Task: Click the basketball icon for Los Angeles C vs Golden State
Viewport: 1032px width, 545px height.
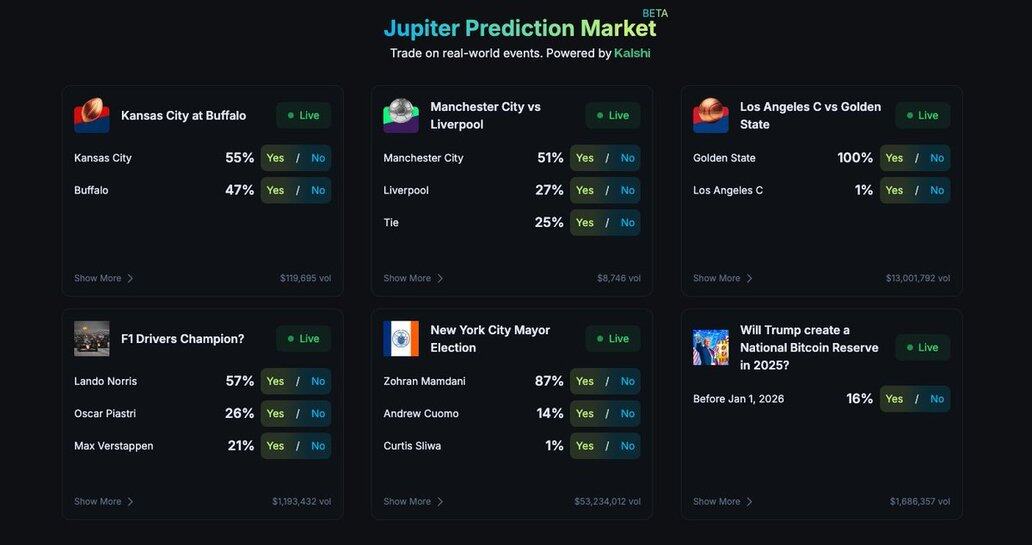Action: click(x=711, y=115)
